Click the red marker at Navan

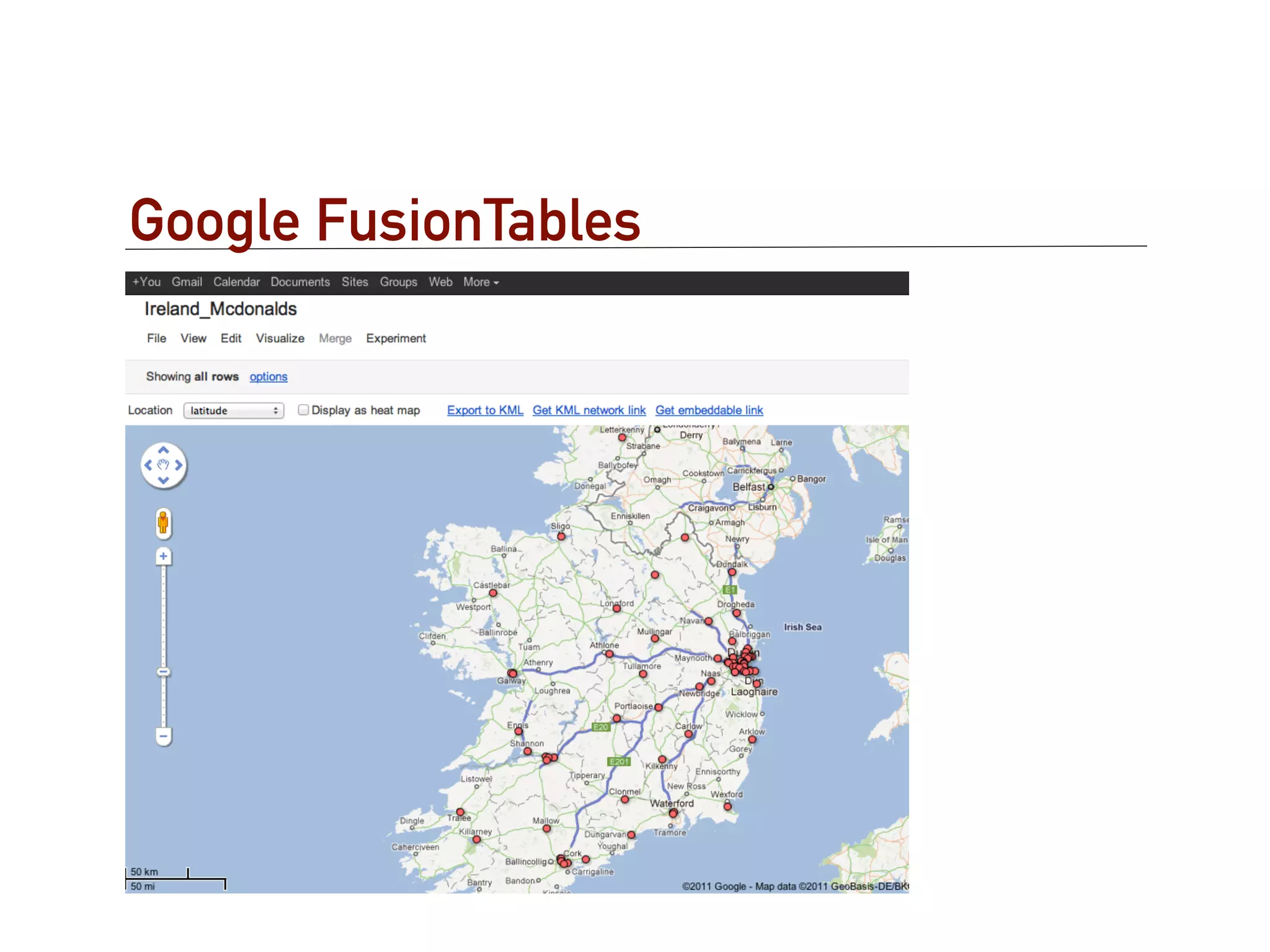point(709,621)
